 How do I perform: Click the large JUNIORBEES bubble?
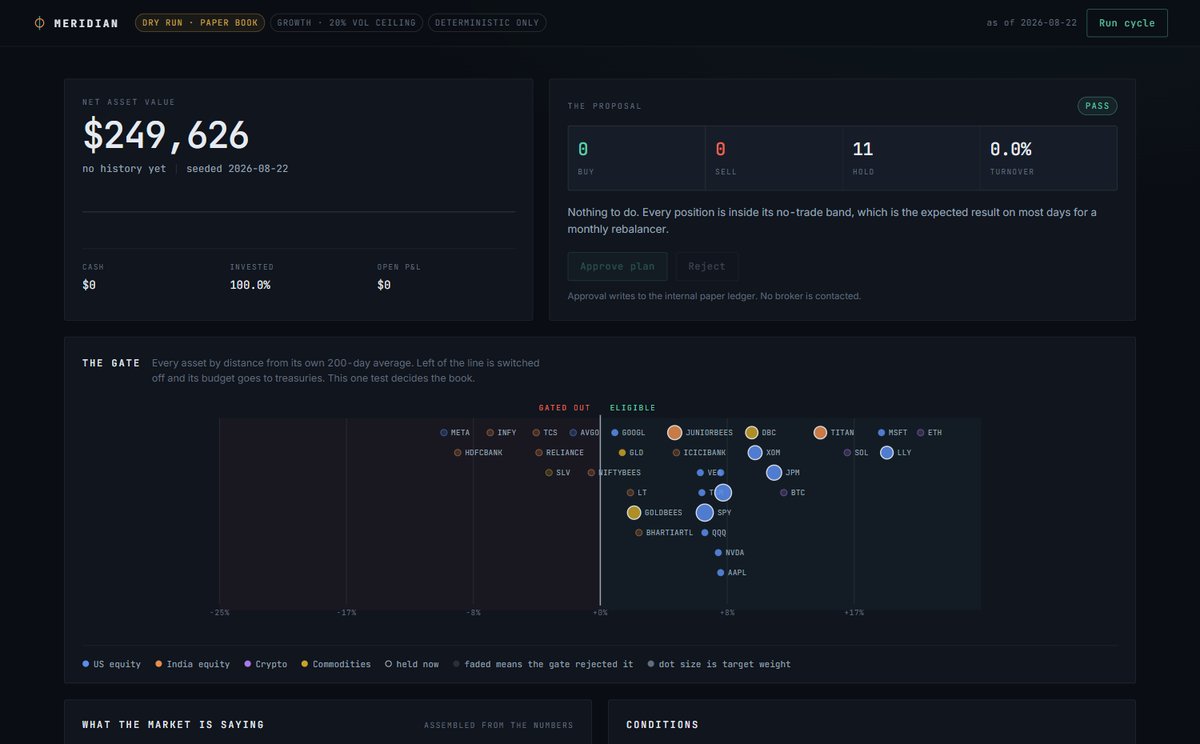[x=675, y=433]
